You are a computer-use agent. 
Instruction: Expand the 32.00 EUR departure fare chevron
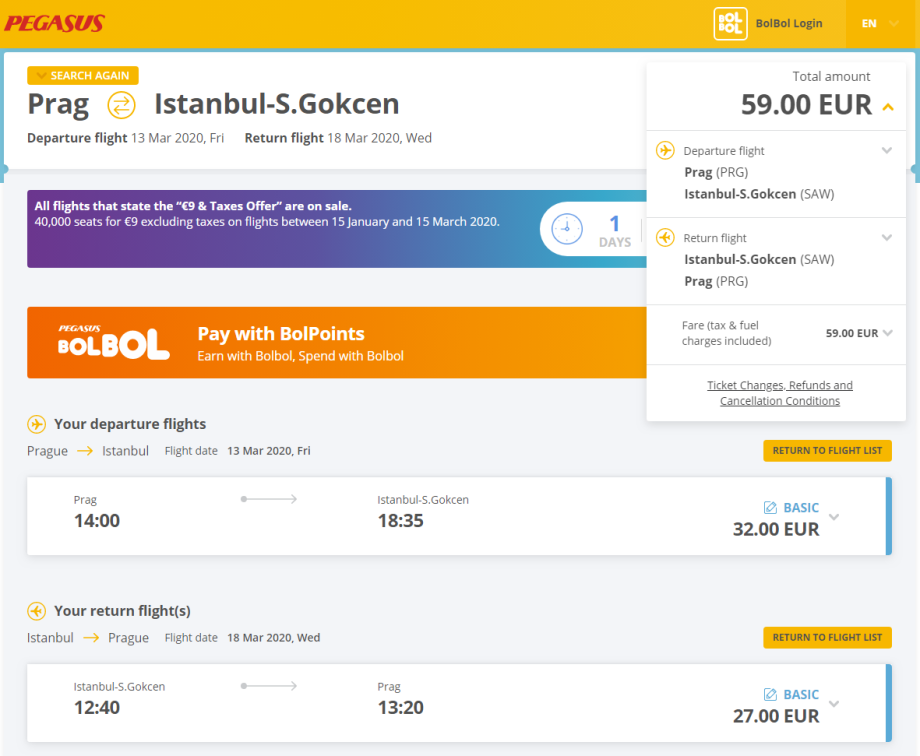pos(834,517)
